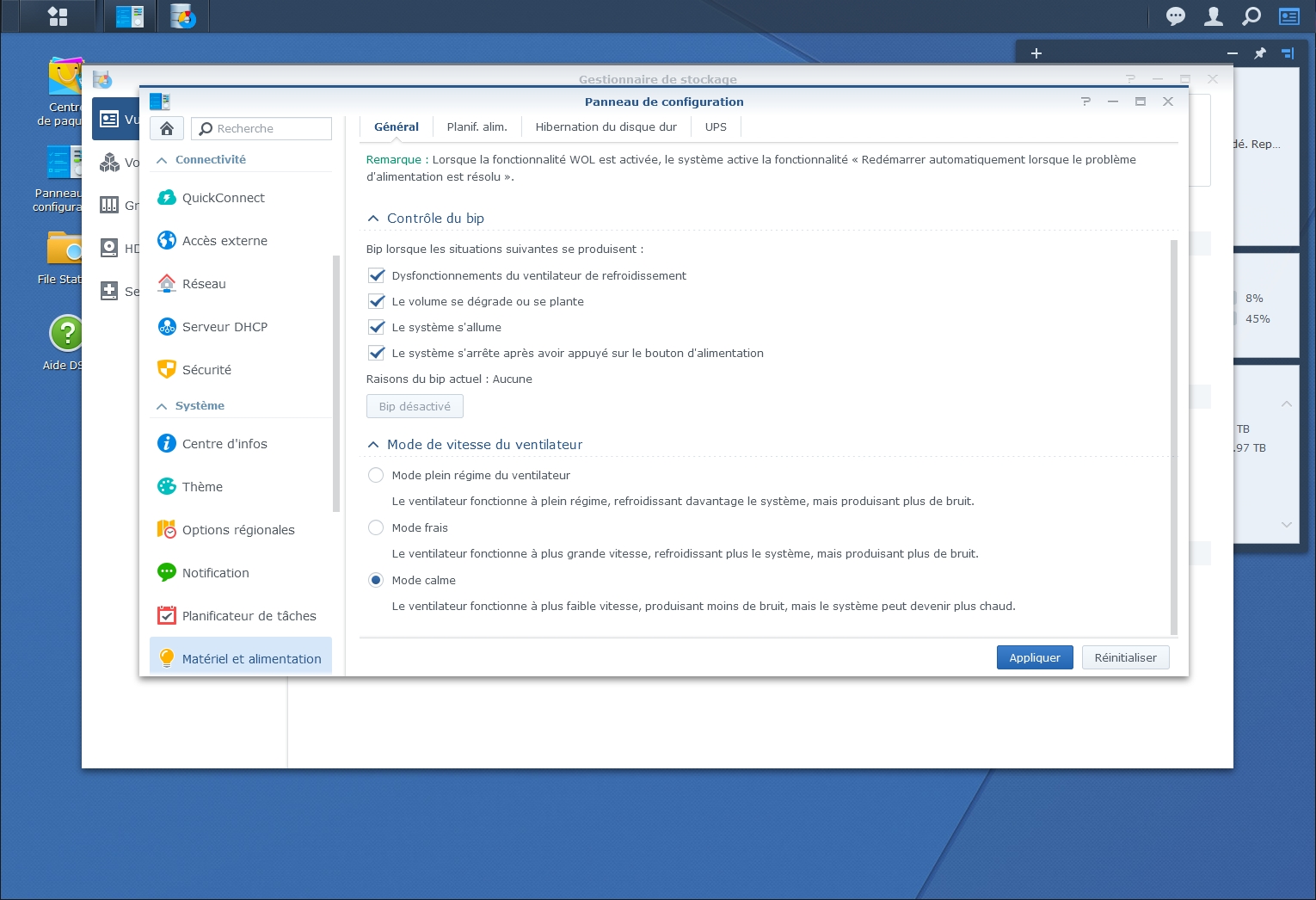Collapse Mode de vitesse du ventilateur section
This screenshot has width=1316, height=900.
pyautogui.click(x=373, y=445)
